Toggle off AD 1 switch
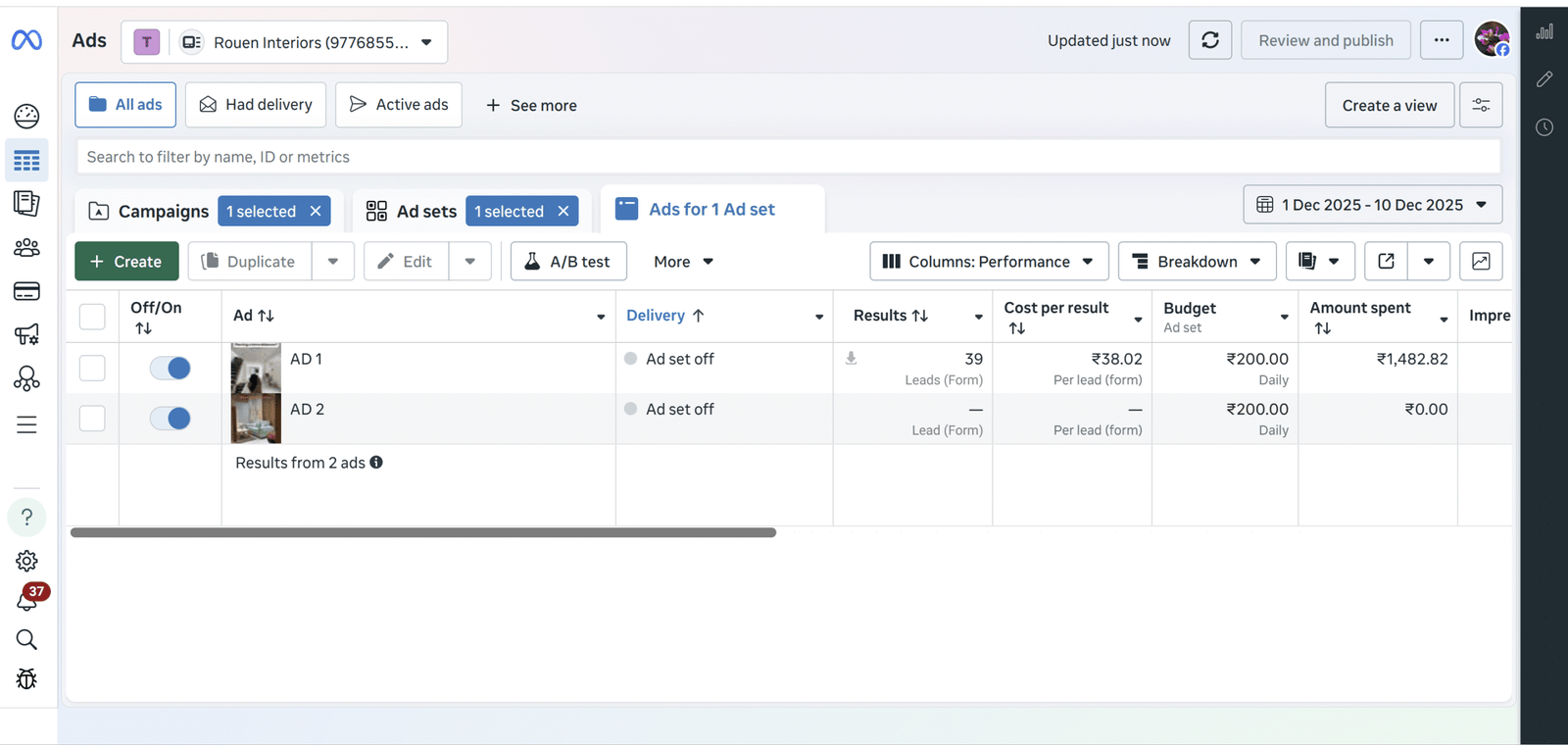This screenshot has height=745, width=1568. tap(171, 368)
